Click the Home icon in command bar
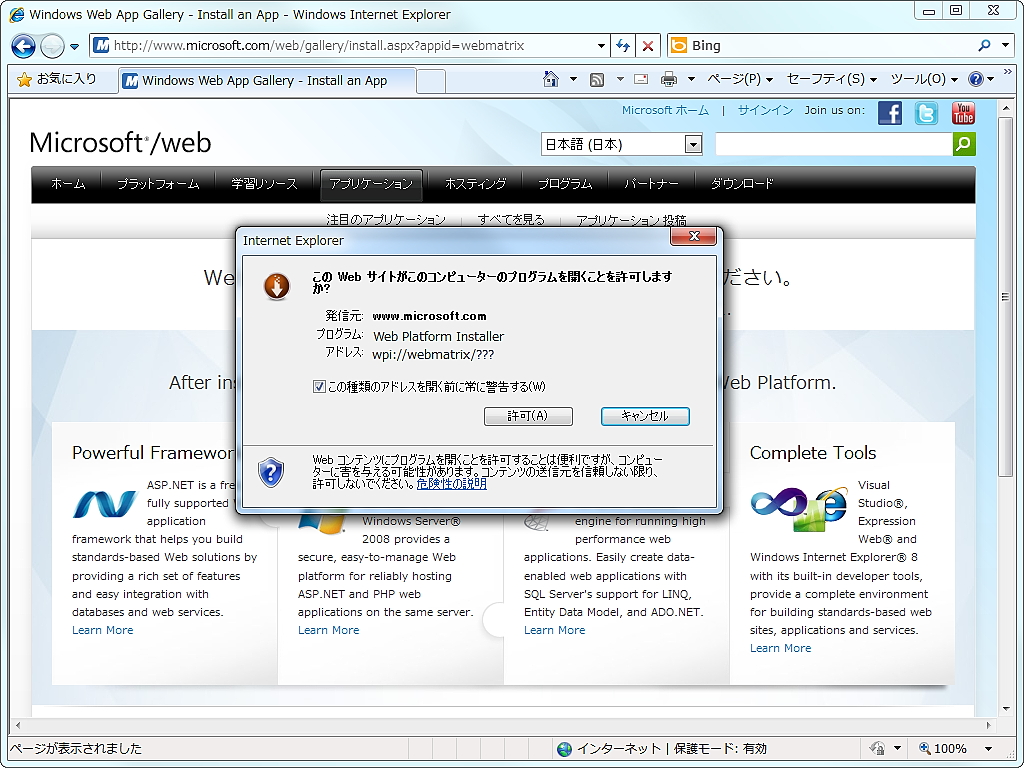 point(551,79)
